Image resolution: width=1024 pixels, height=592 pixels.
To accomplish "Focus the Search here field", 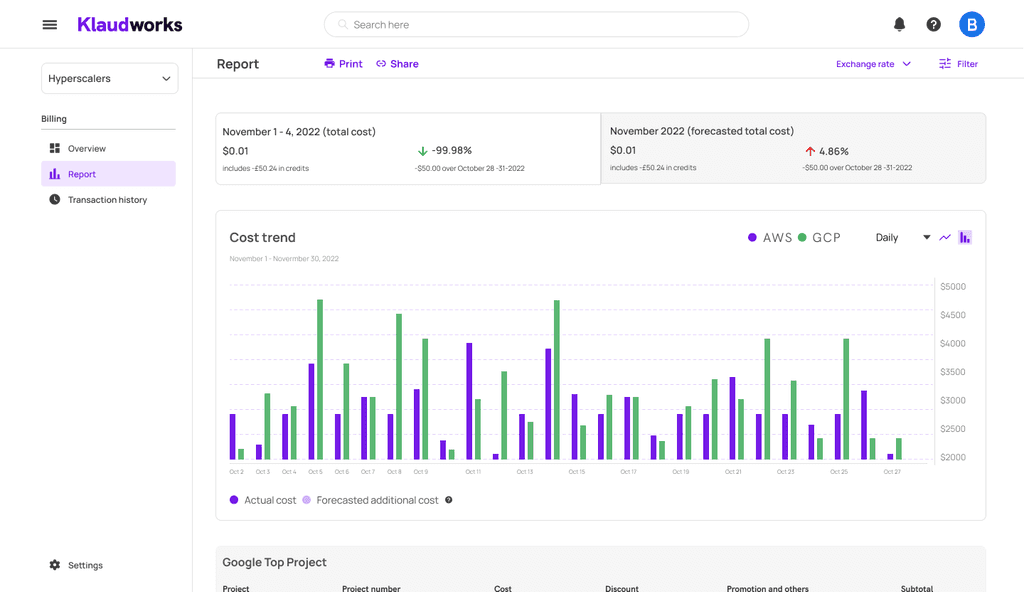I will pyautogui.click(x=536, y=25).
